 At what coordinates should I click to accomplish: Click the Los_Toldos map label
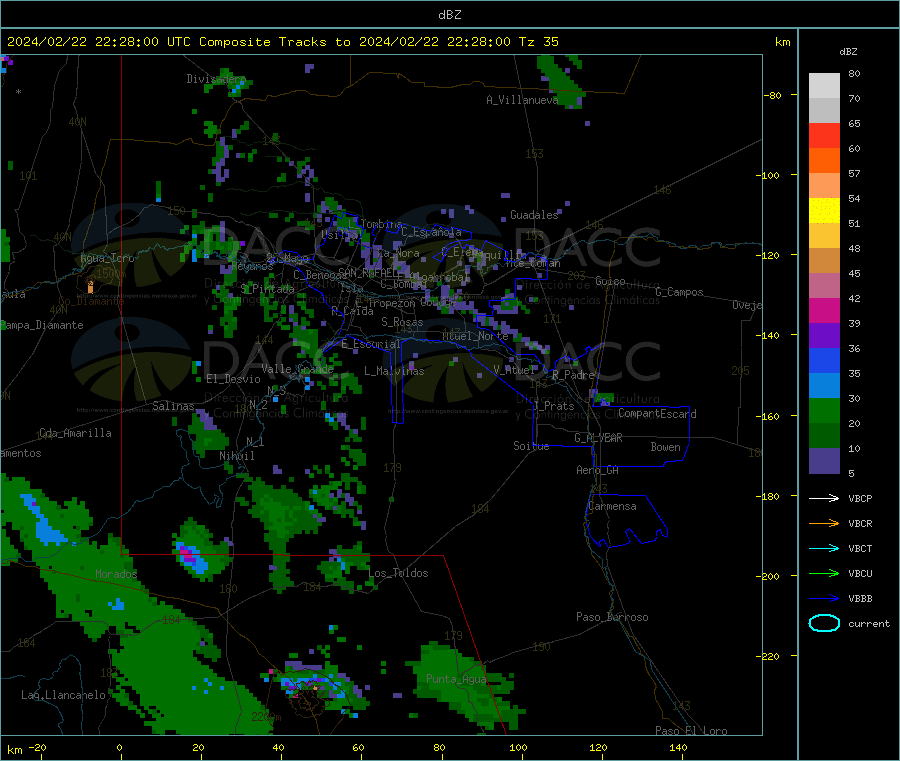click(398, 573)
